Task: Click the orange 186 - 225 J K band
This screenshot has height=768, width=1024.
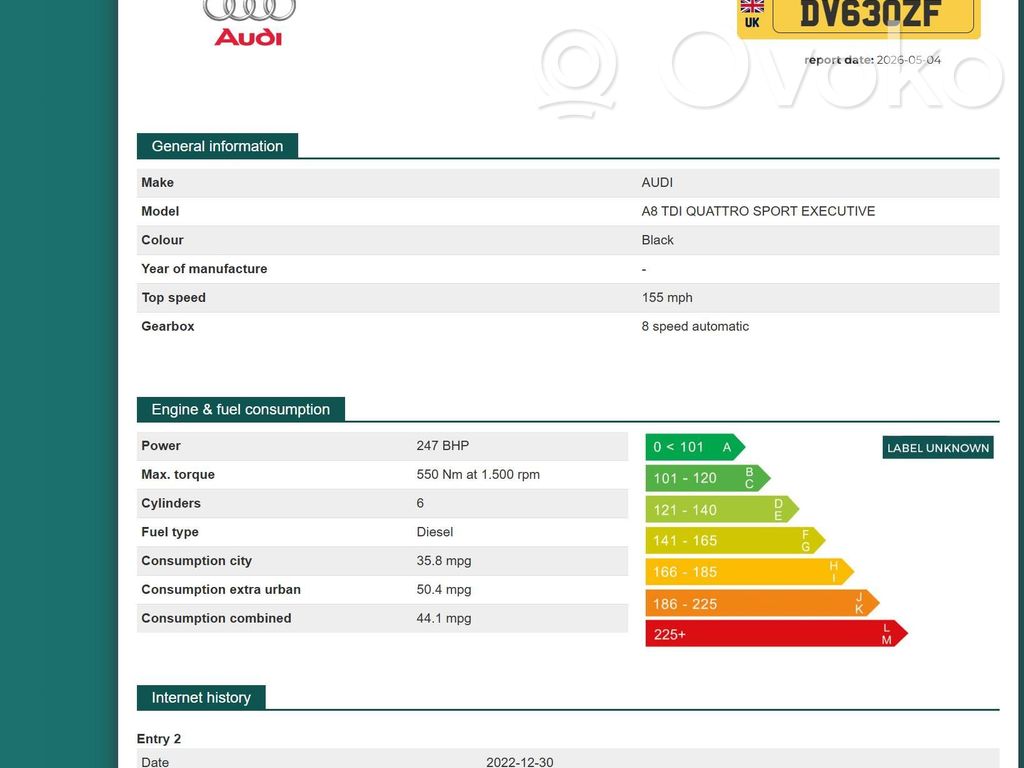Action: [763, 603]
